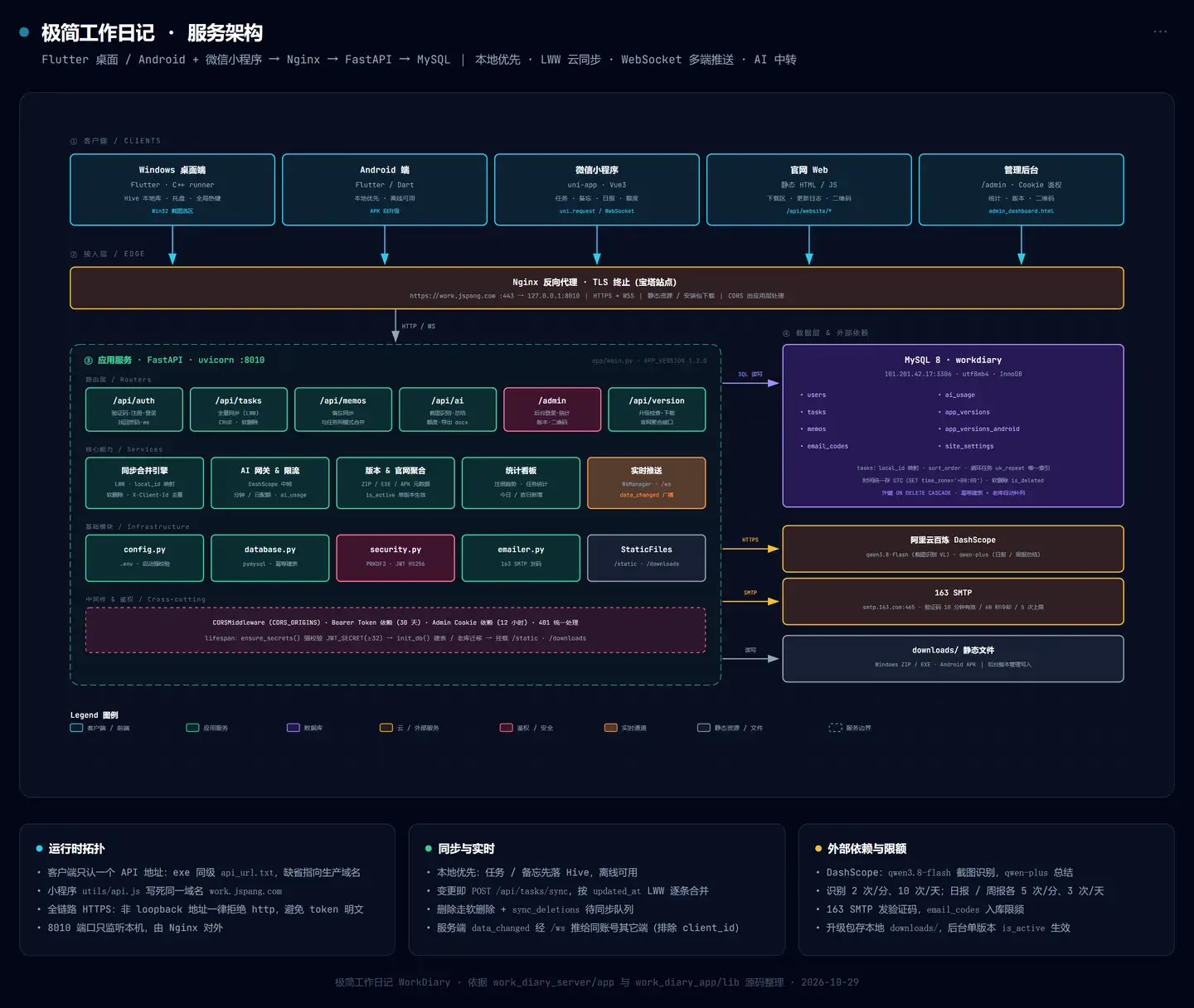Click the Nginx 反向代理 edge node
This screenshot has width=1194, height=1008.
(x=597, y=288)
